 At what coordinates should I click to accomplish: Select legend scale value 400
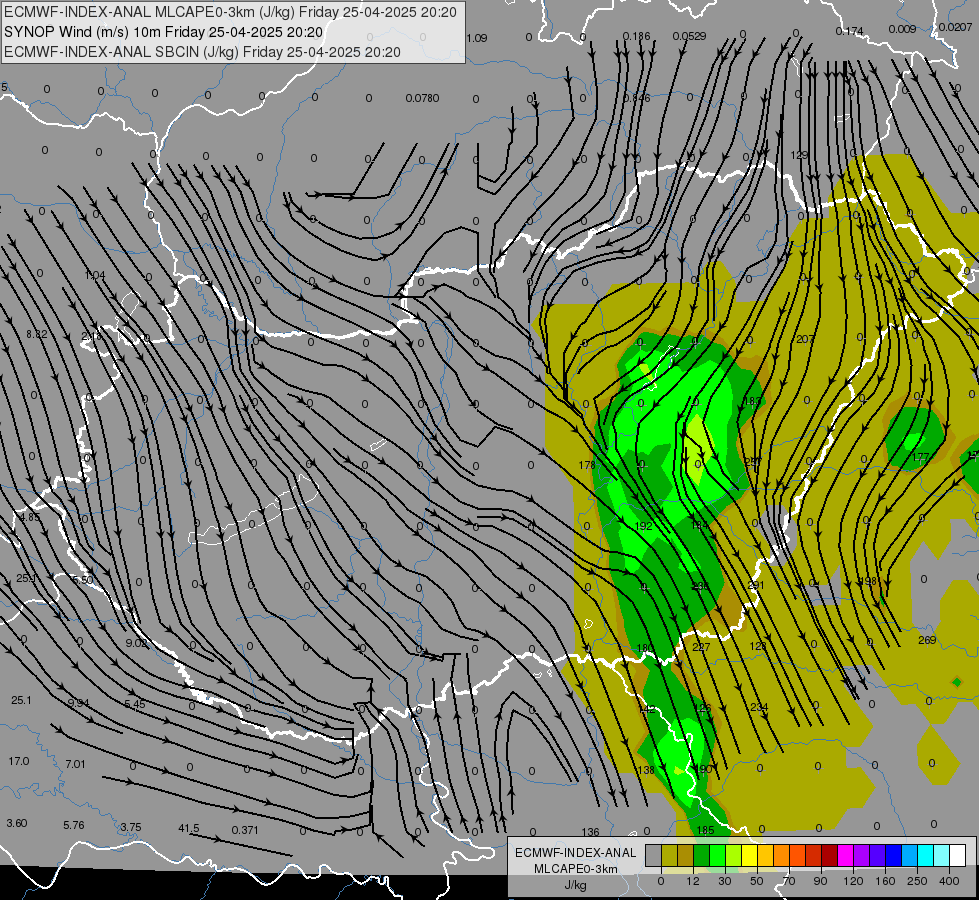click(x=949, y=881)
